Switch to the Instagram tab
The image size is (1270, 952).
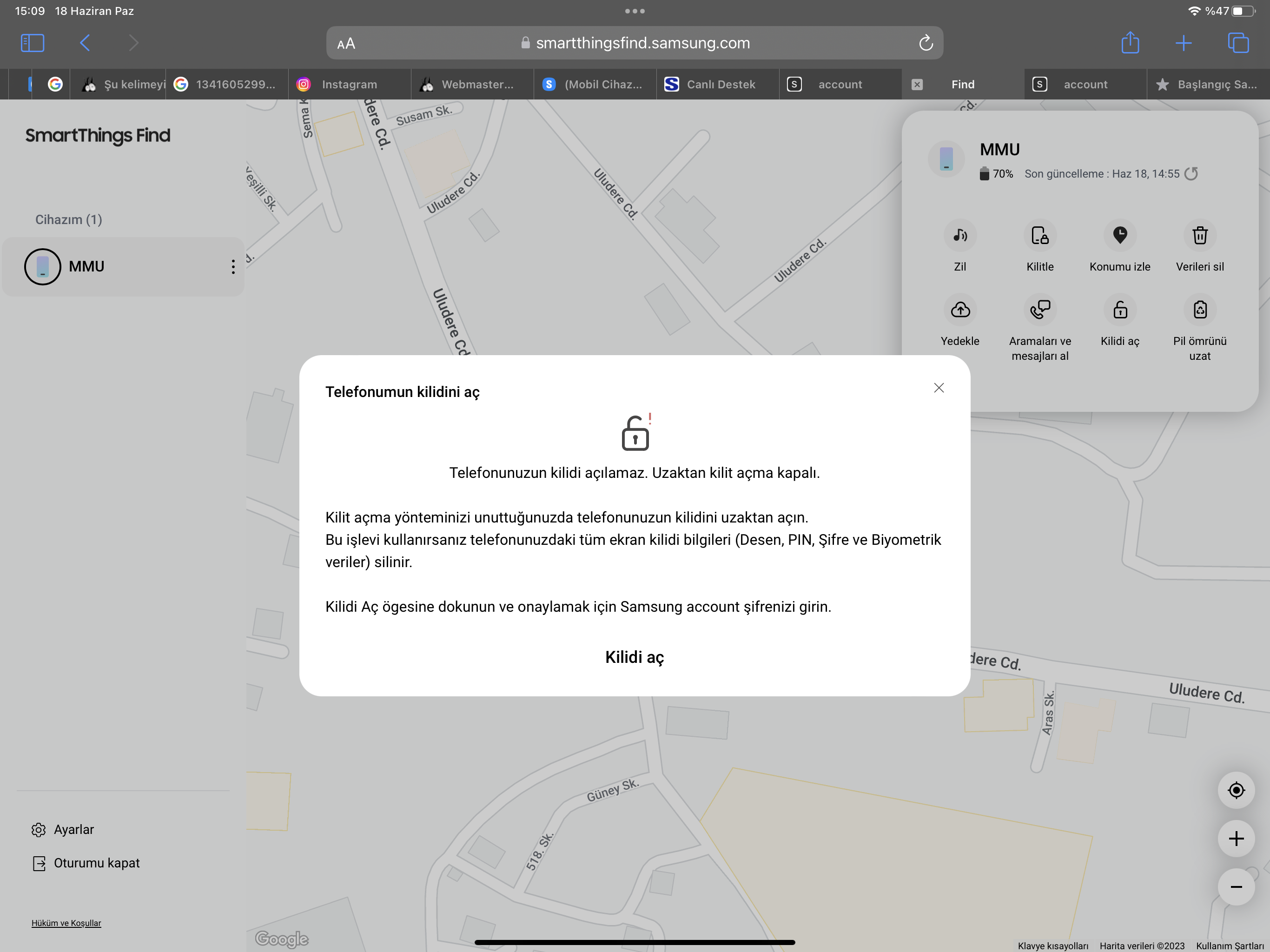coord(349,85)
